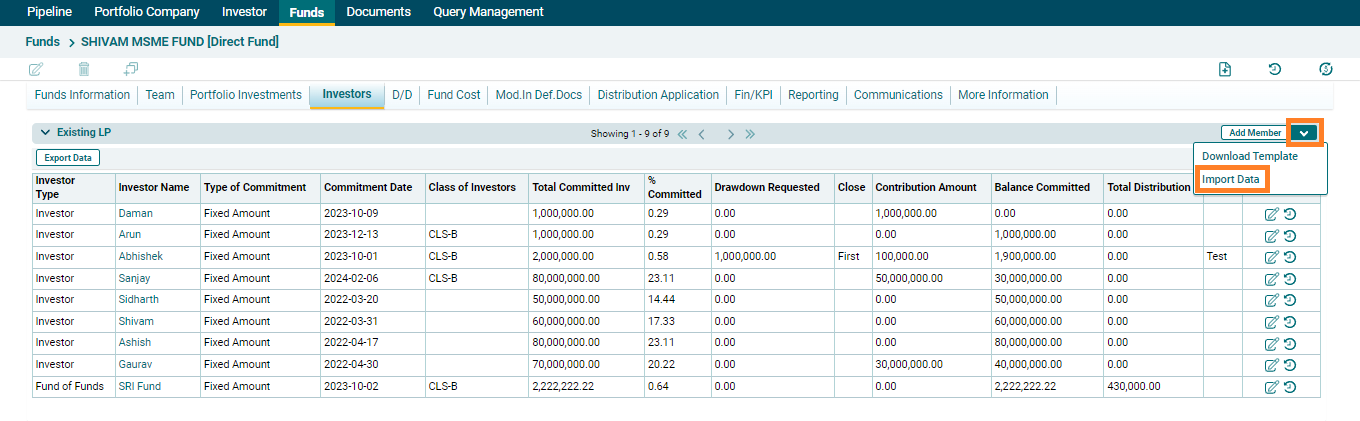
Task: Click the edit fund pencil icon in toolbar
Action: [36, 69]
